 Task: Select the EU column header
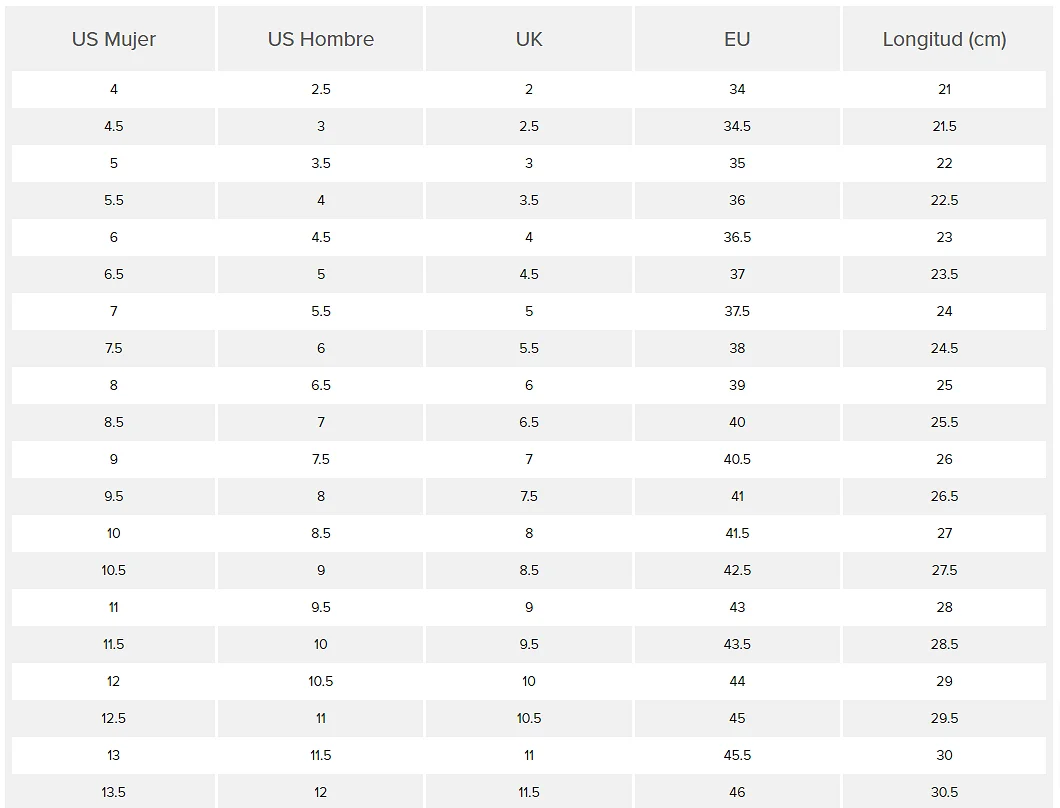click(737, 39)
